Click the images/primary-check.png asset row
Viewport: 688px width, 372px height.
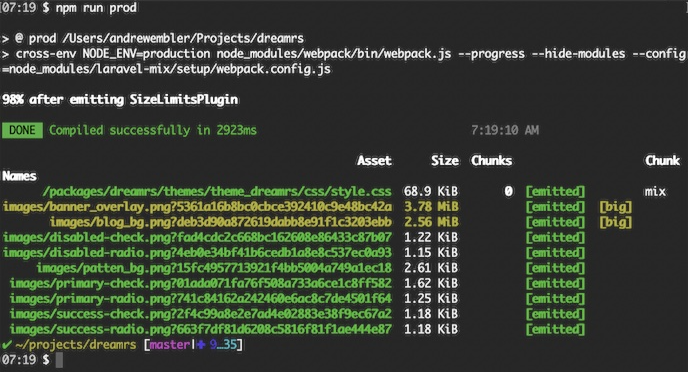(201, 283)
